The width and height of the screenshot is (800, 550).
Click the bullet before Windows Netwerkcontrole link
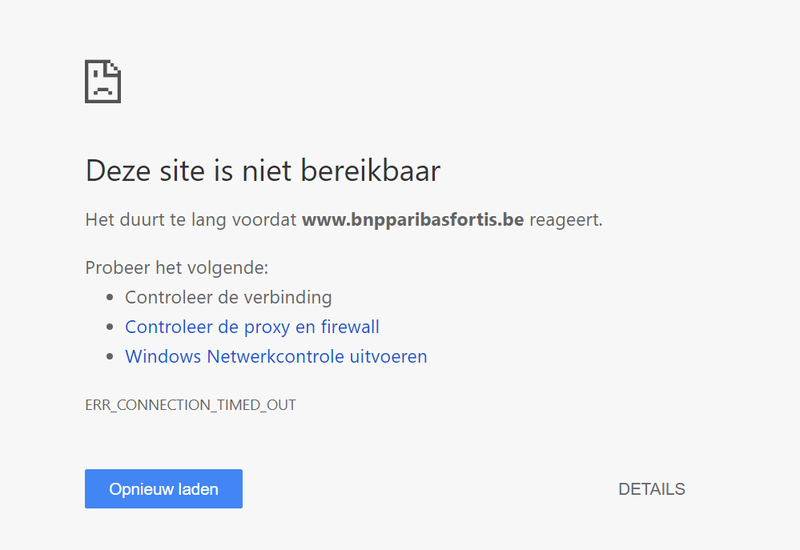click(x=110, y=357)
